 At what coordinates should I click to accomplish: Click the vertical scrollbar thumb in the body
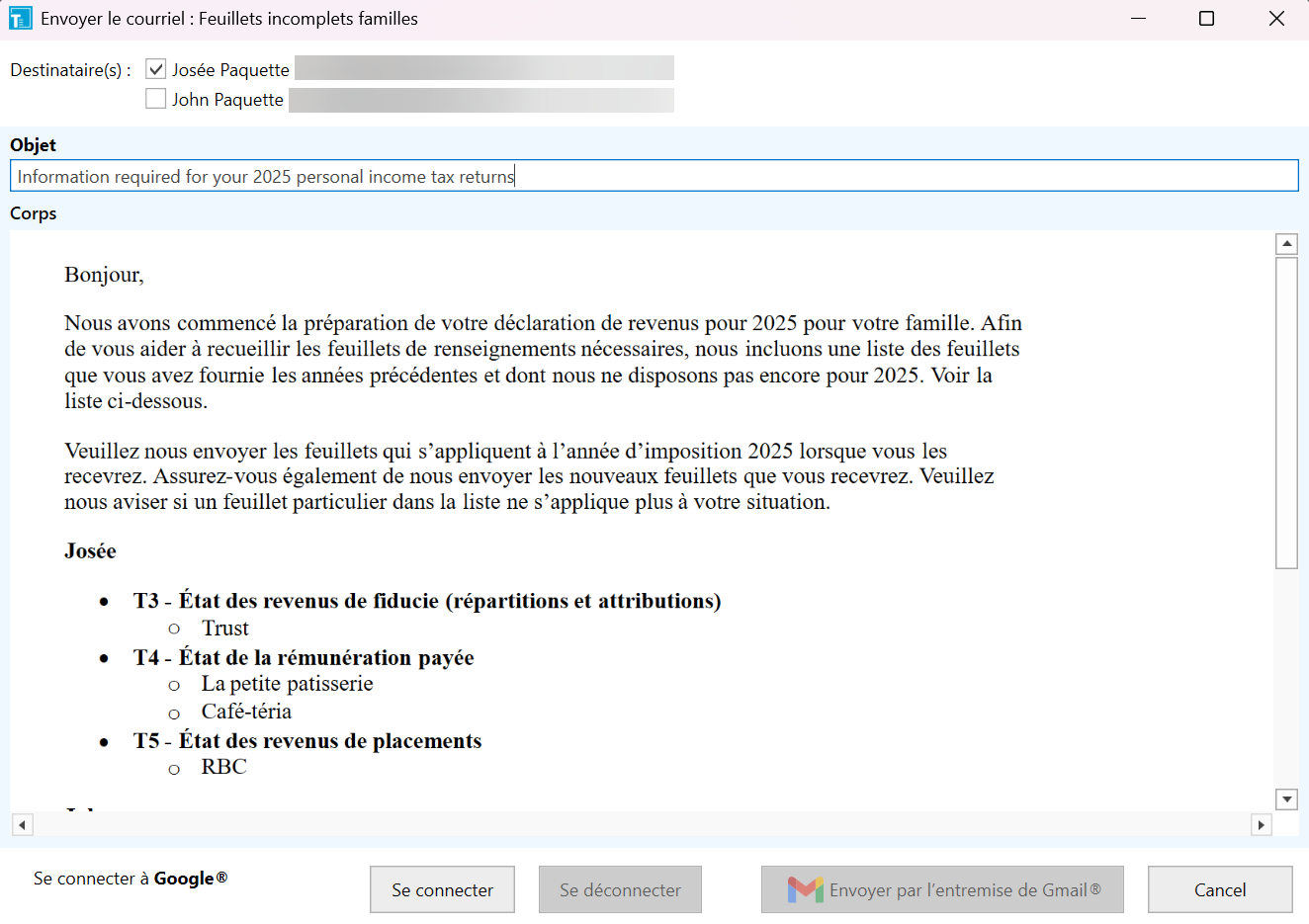coord(1286,413)
